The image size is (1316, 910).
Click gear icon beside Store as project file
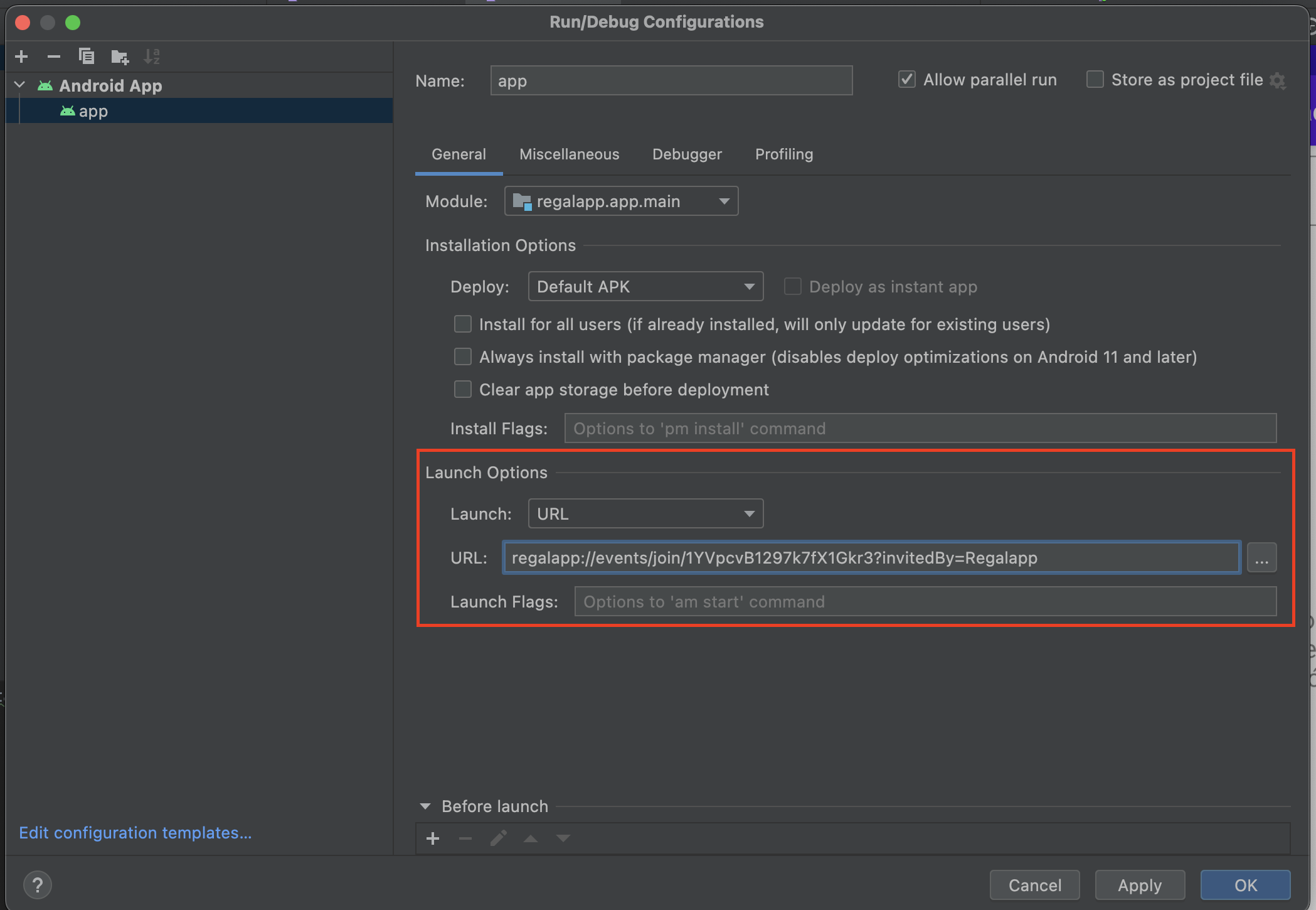(1278, 80)
